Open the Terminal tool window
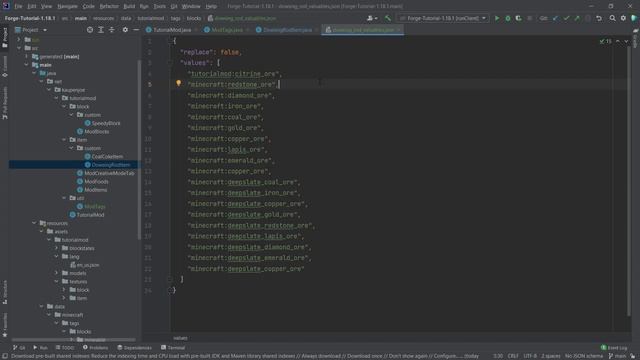 [x=173, y=348]
